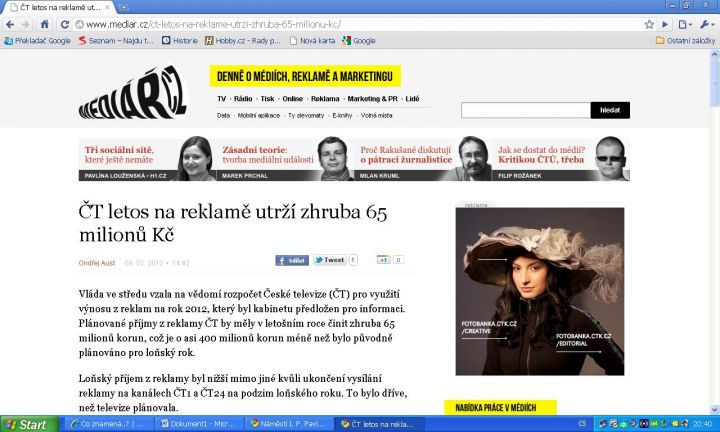Image resolution: width=720 pixels, height=432 pixels.
Task: Click scrollbar up arrow
Action: tap(714, 54)
